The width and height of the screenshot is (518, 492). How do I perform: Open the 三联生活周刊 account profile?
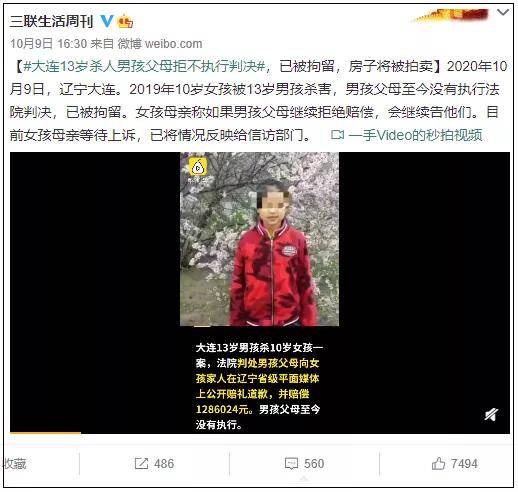[51, 21]
